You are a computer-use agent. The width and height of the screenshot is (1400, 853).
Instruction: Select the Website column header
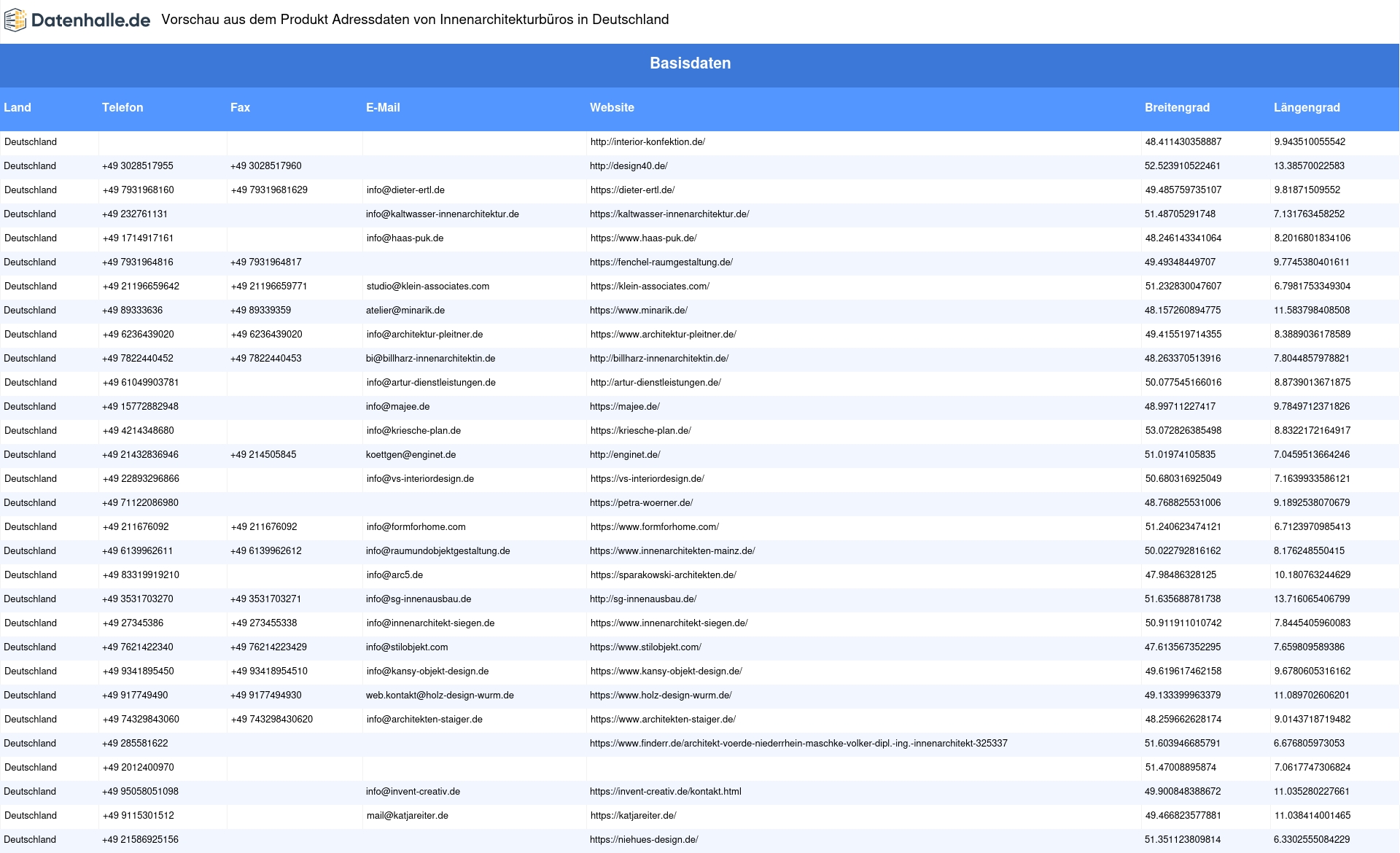(612, 107)
